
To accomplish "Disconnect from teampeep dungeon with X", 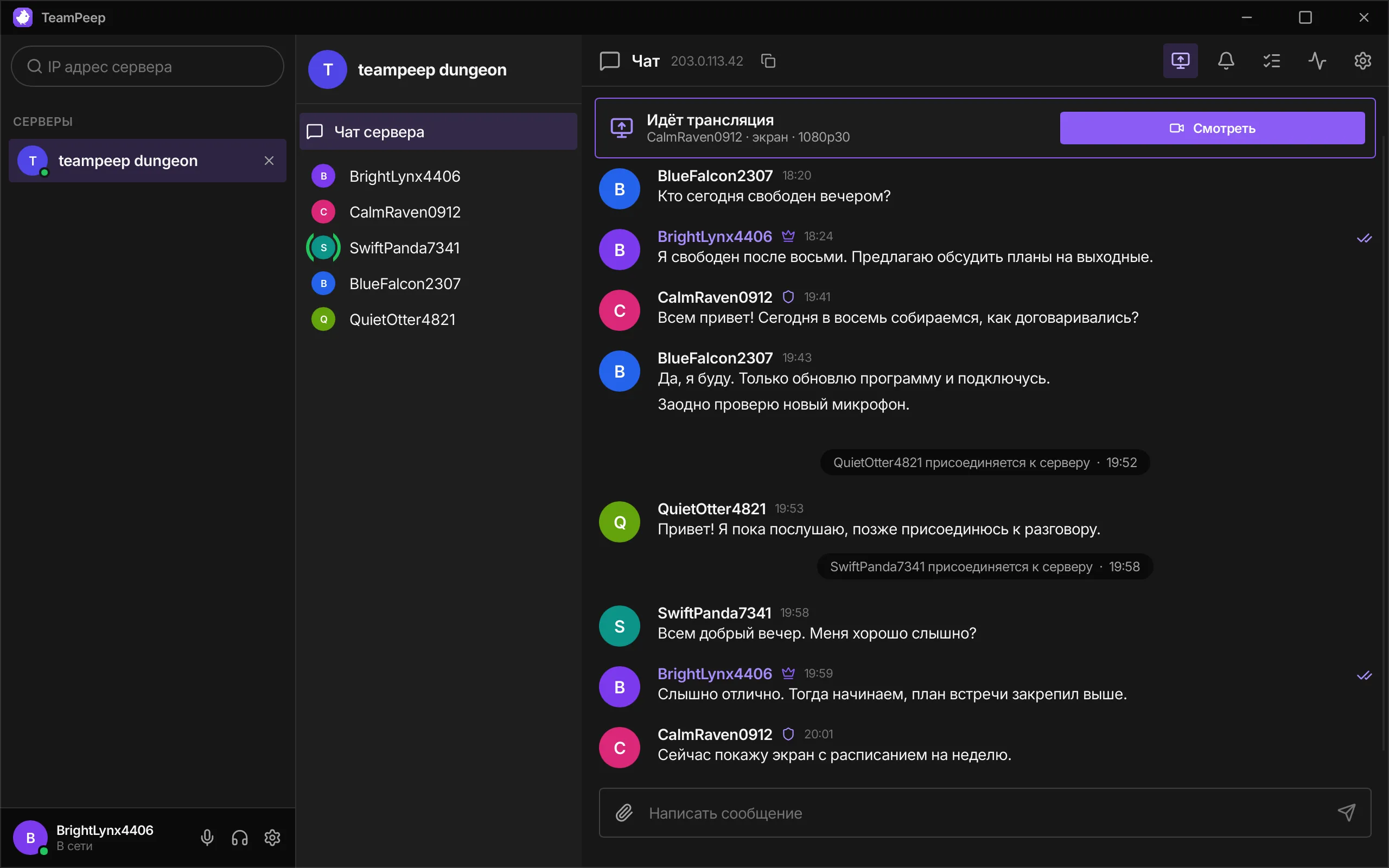I will 269,161.
